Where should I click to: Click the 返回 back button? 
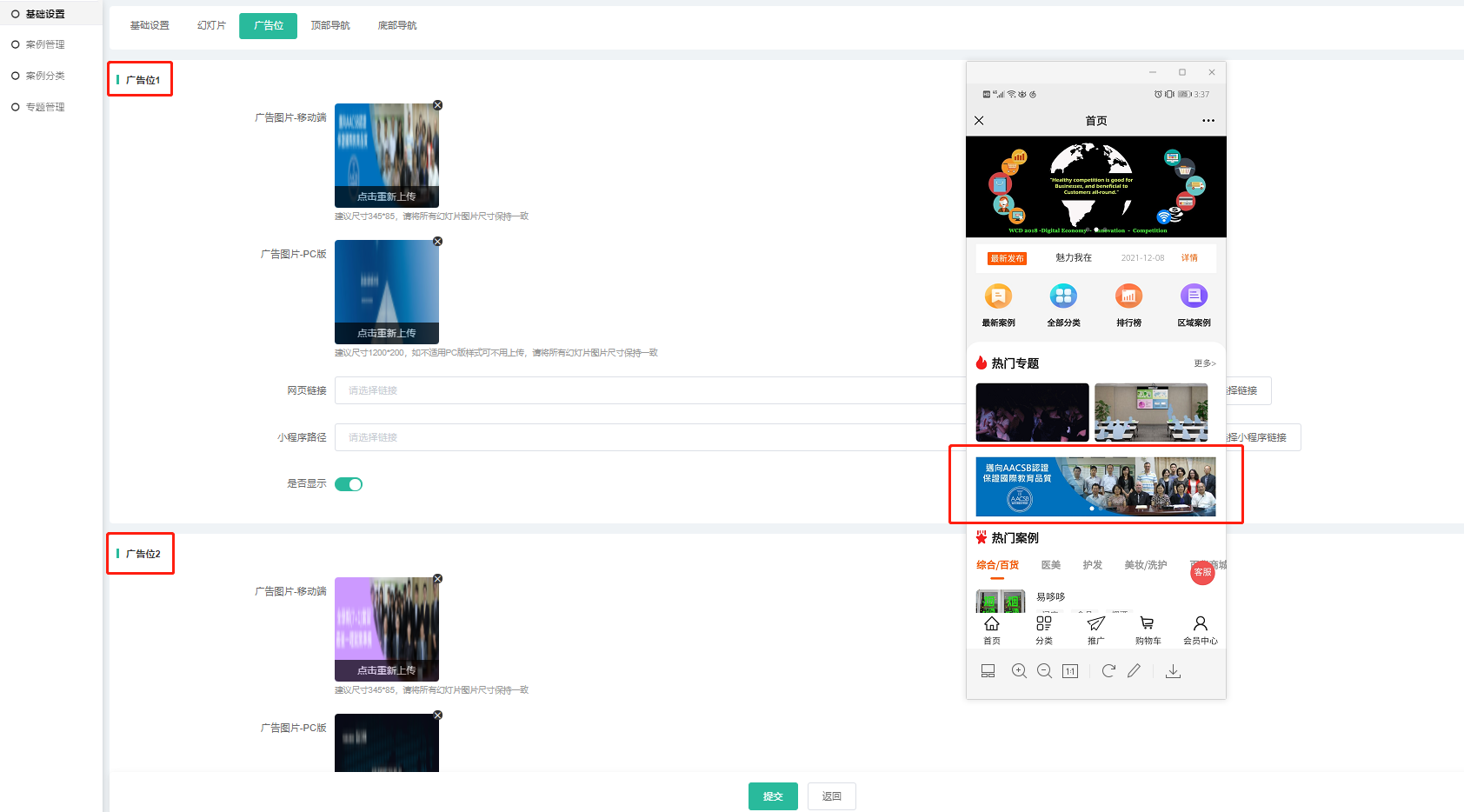[x=832, y=796]
